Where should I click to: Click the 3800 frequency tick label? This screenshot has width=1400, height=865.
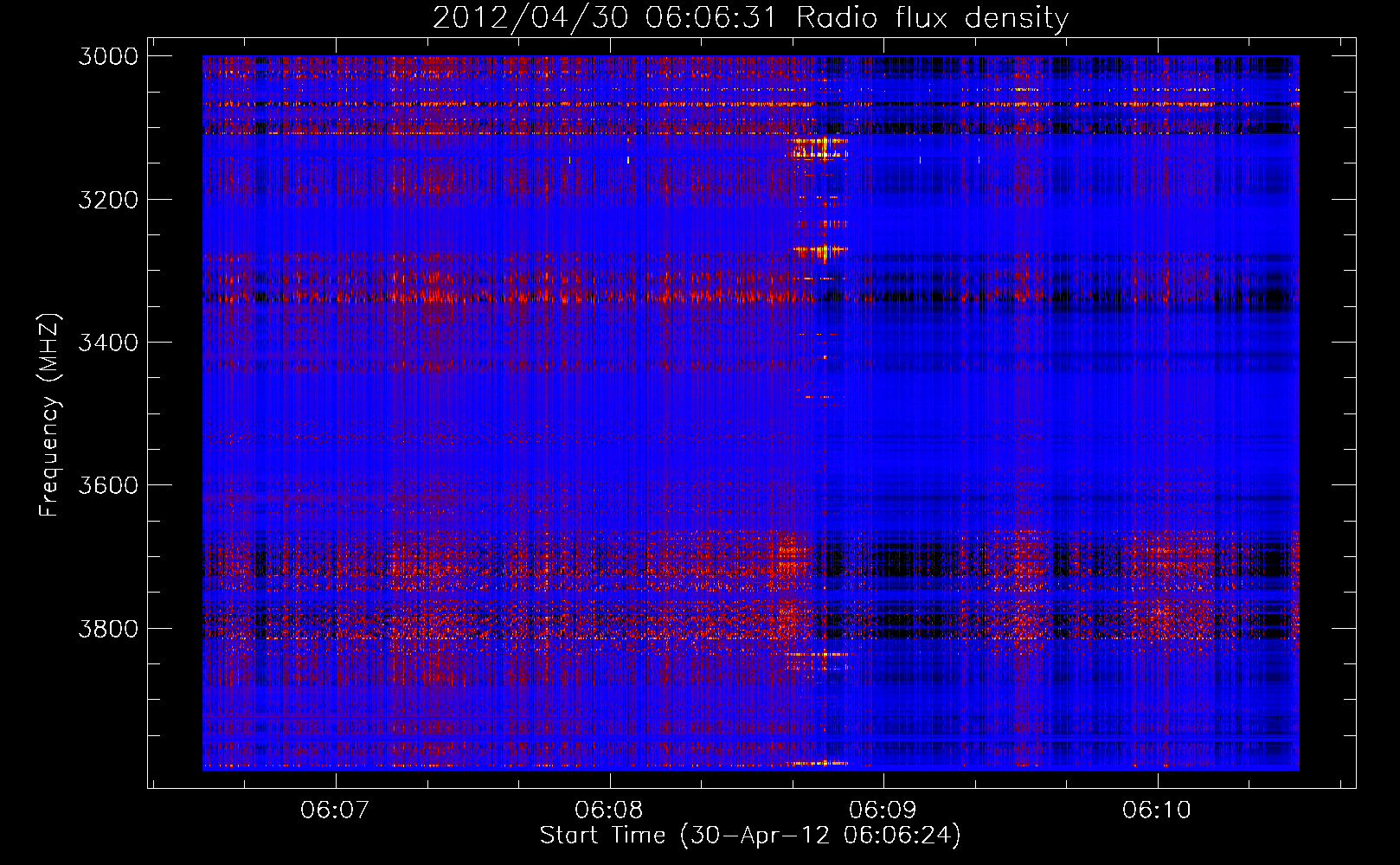tap(108, 629)
